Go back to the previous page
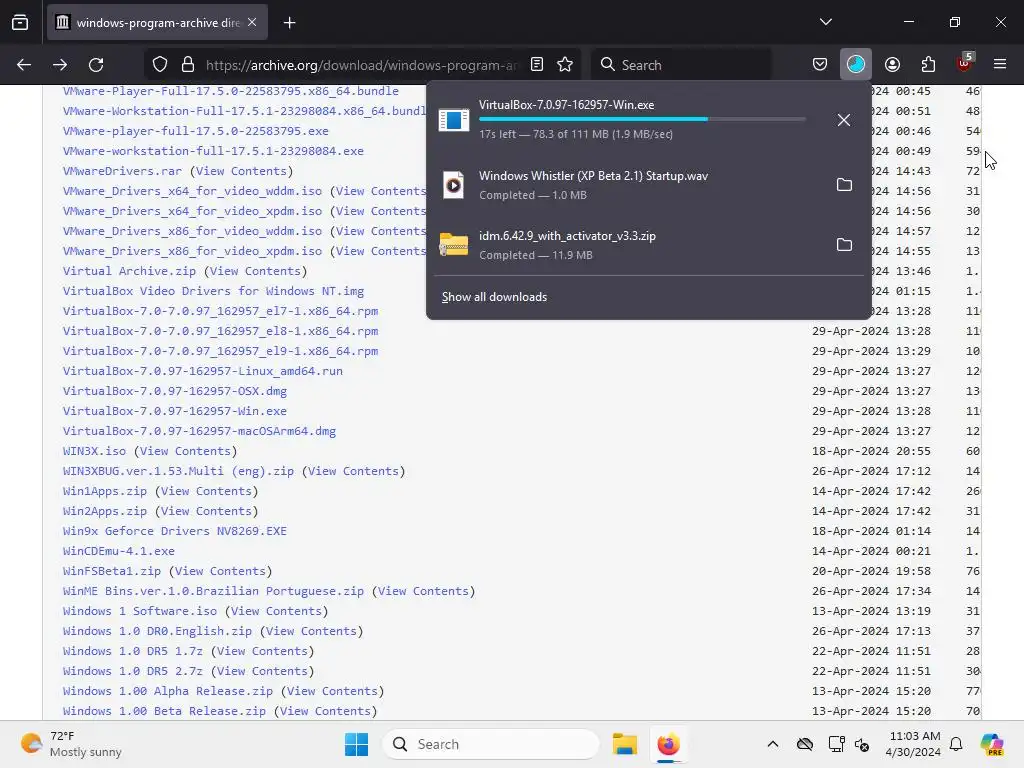Image resolution: width=1024 pixels, height=768 pixels. pyautogui.click(x=24, y=65)
